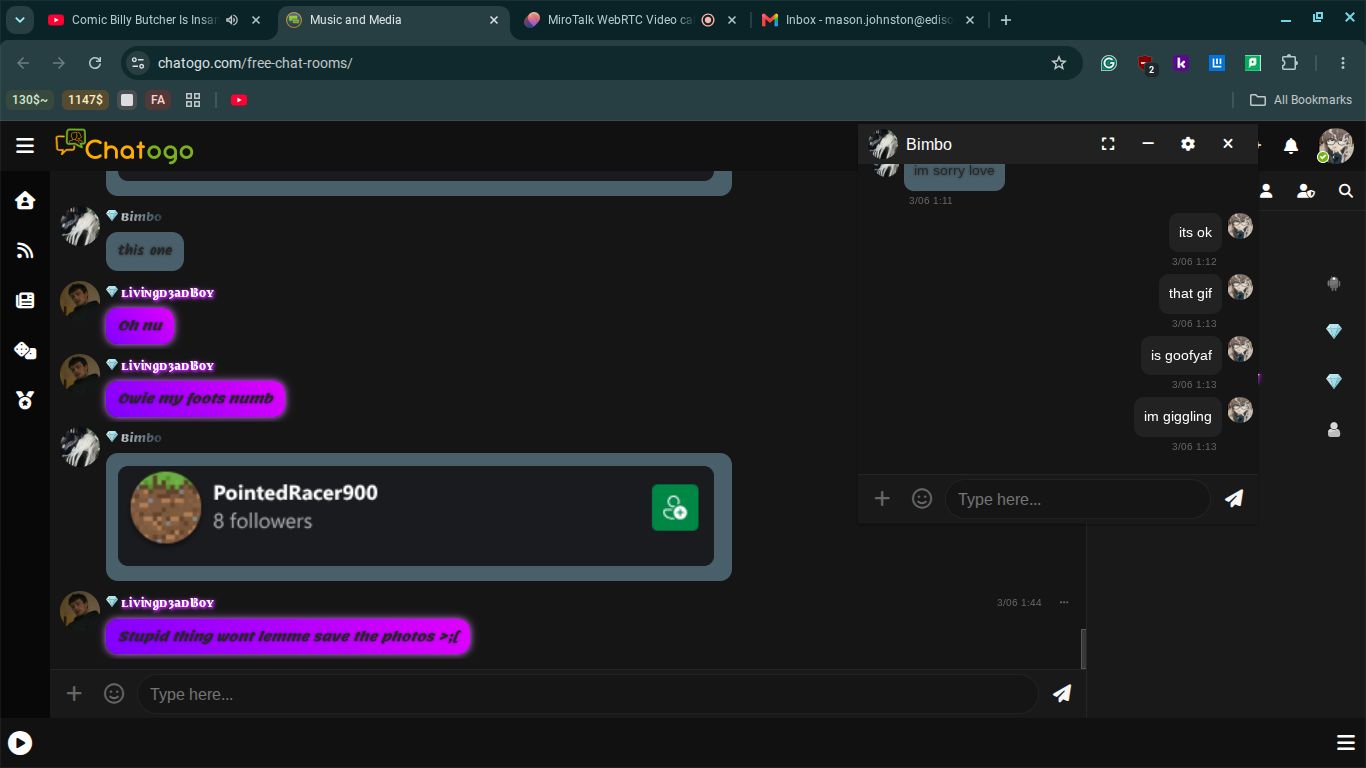Open the Chatogo hamburger menu

pyautogui.click(x=25, y=146)
